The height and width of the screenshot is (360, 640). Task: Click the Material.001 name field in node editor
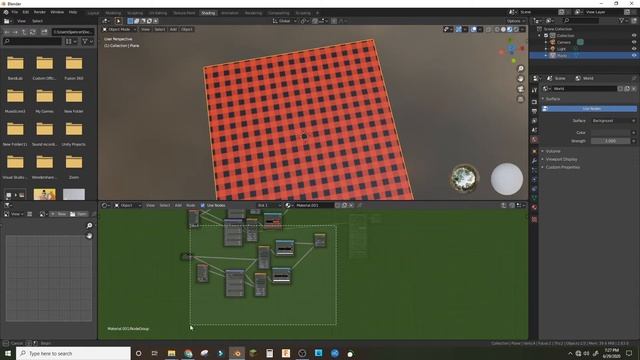click(x=314, y=205)
